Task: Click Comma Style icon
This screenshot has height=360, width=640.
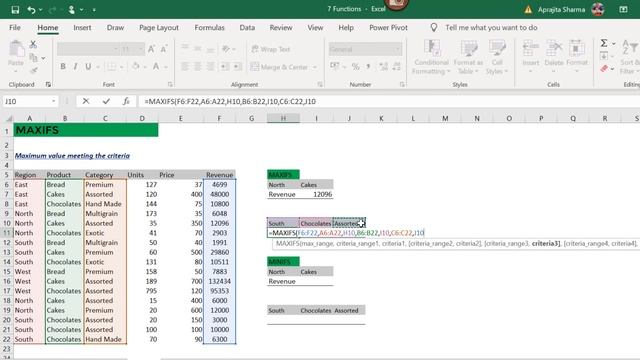Action: pos(368,67)
